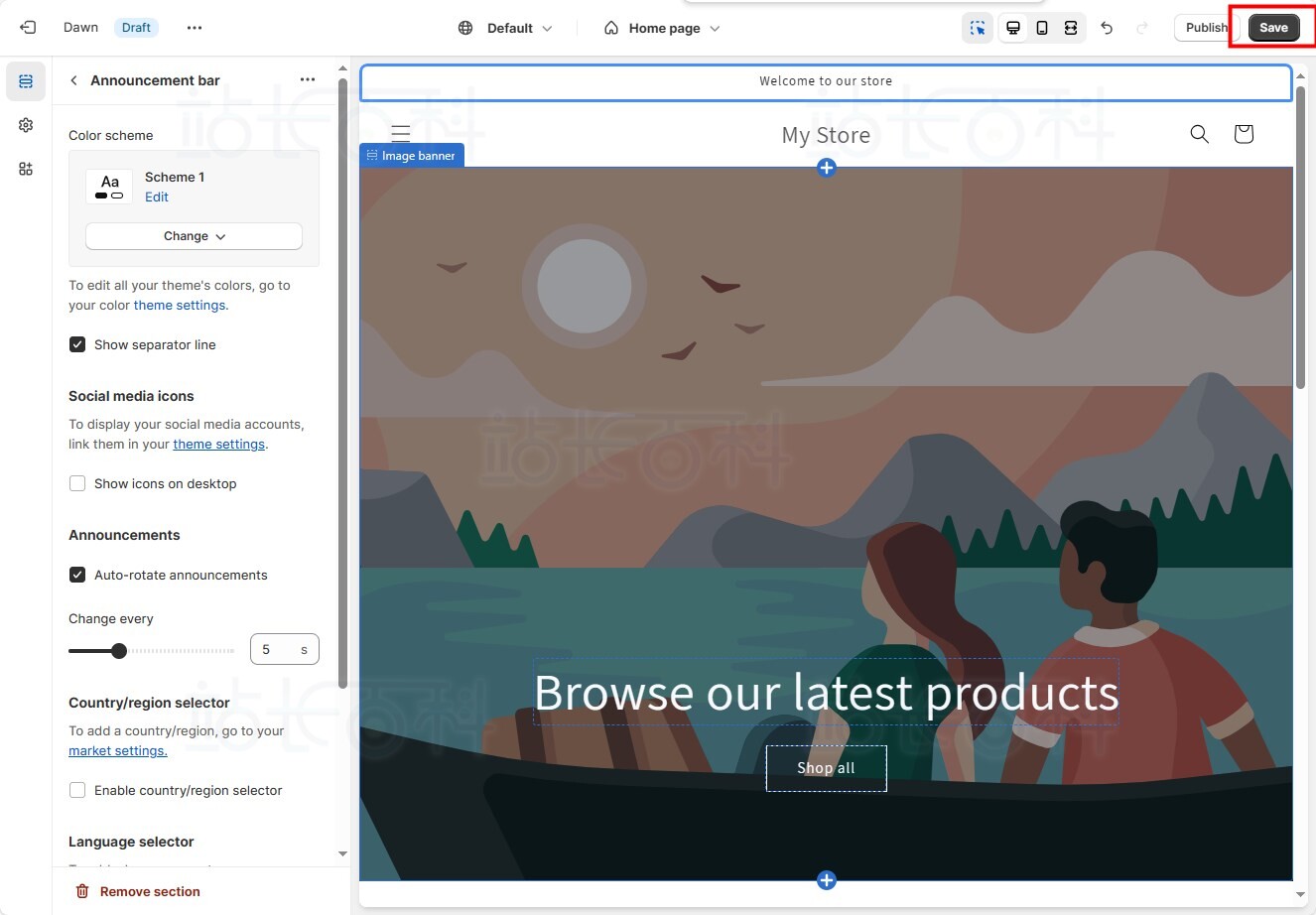
Task: Open the cart icon in store header
Action: click(1243, 134)
